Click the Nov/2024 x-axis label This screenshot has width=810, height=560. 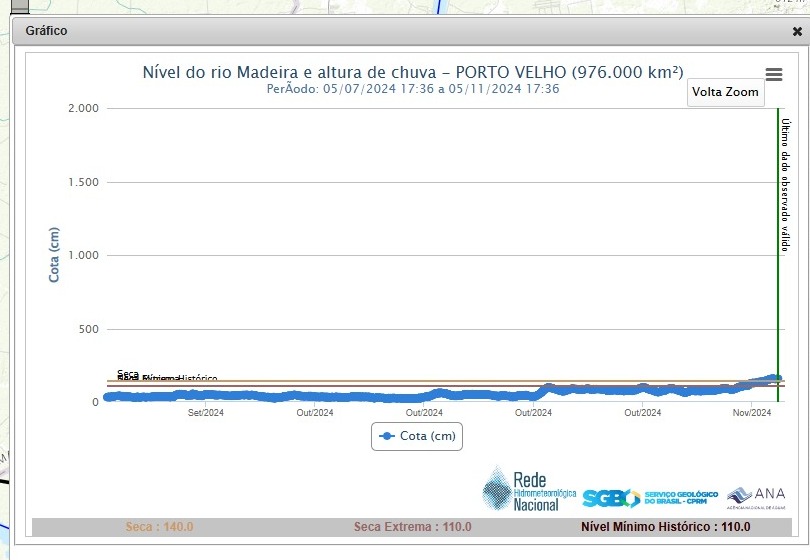click(752, 412)
